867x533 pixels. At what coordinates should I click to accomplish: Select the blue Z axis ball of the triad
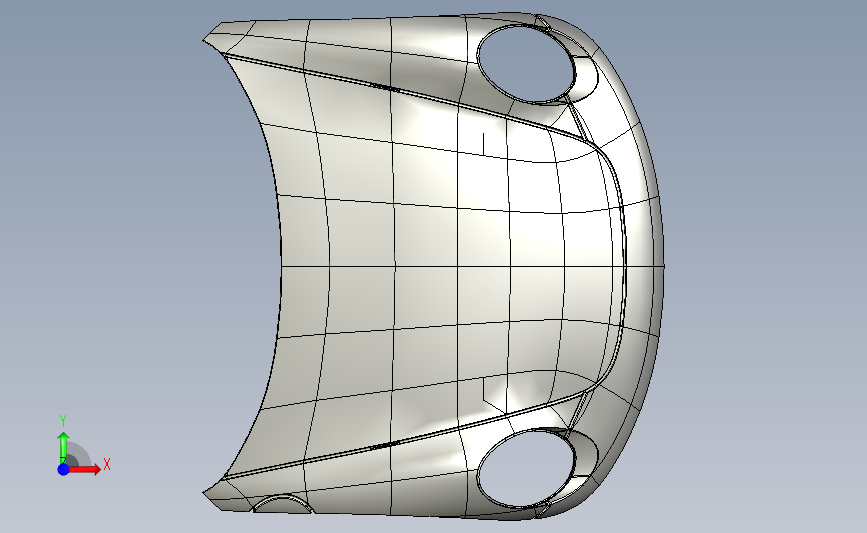[x=64, y=469]
